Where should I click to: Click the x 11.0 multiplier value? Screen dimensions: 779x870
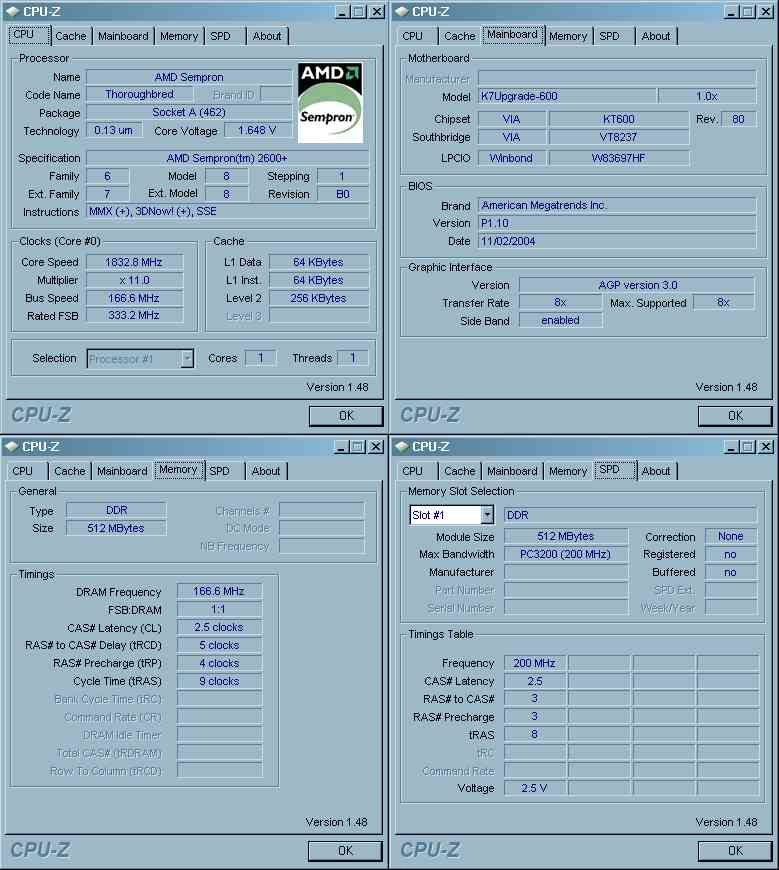point(134,280)
